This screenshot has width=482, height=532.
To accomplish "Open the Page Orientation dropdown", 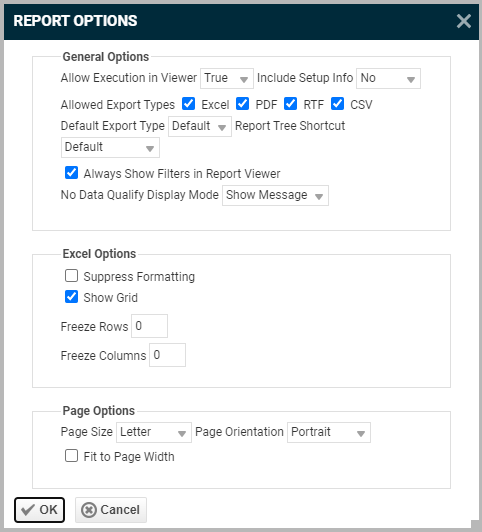I will point(329,432).
